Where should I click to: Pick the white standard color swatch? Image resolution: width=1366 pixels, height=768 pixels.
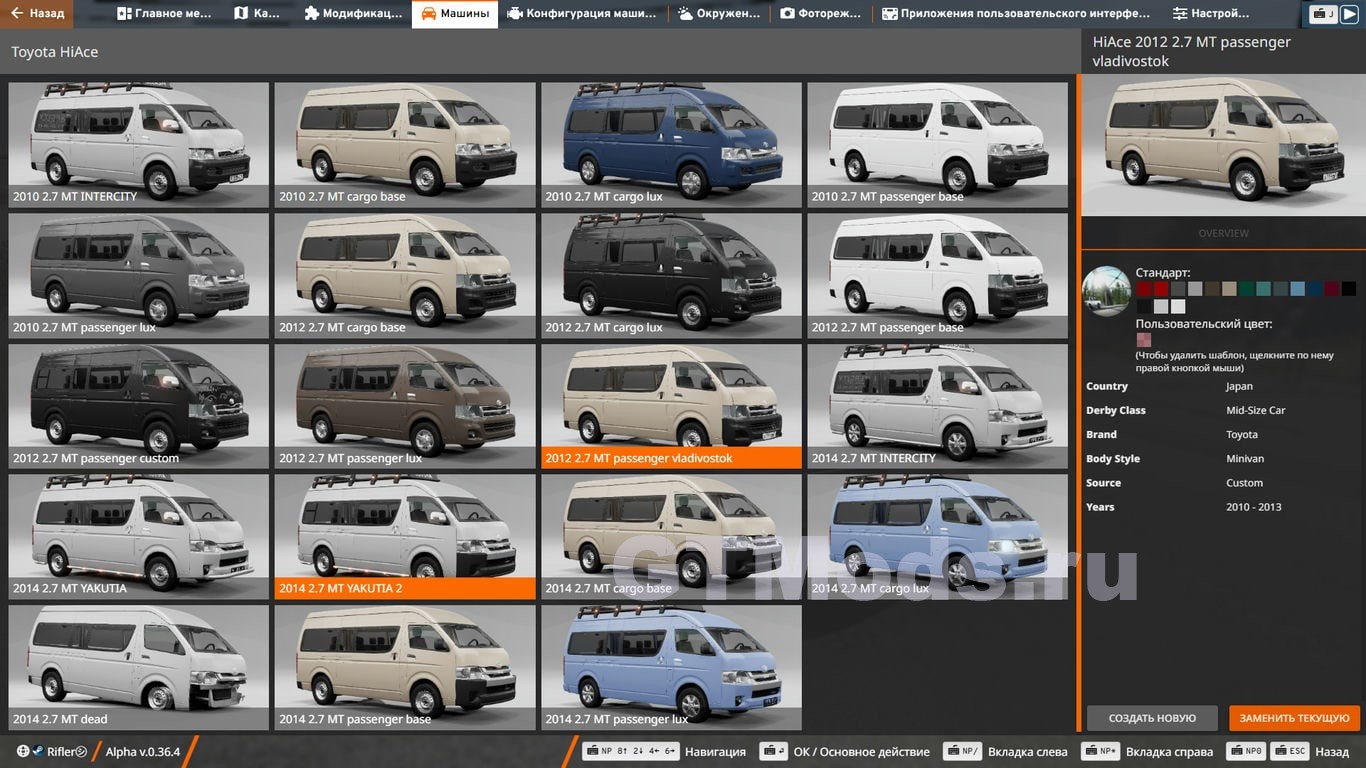[1178, 306]
